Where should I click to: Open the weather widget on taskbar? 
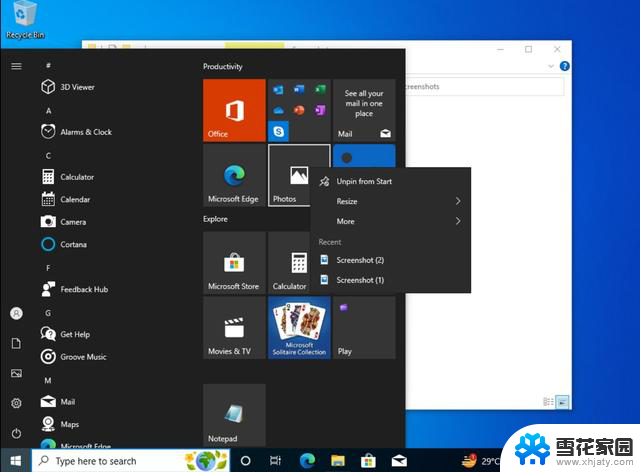pyautogui.click(x=481, y=461)
